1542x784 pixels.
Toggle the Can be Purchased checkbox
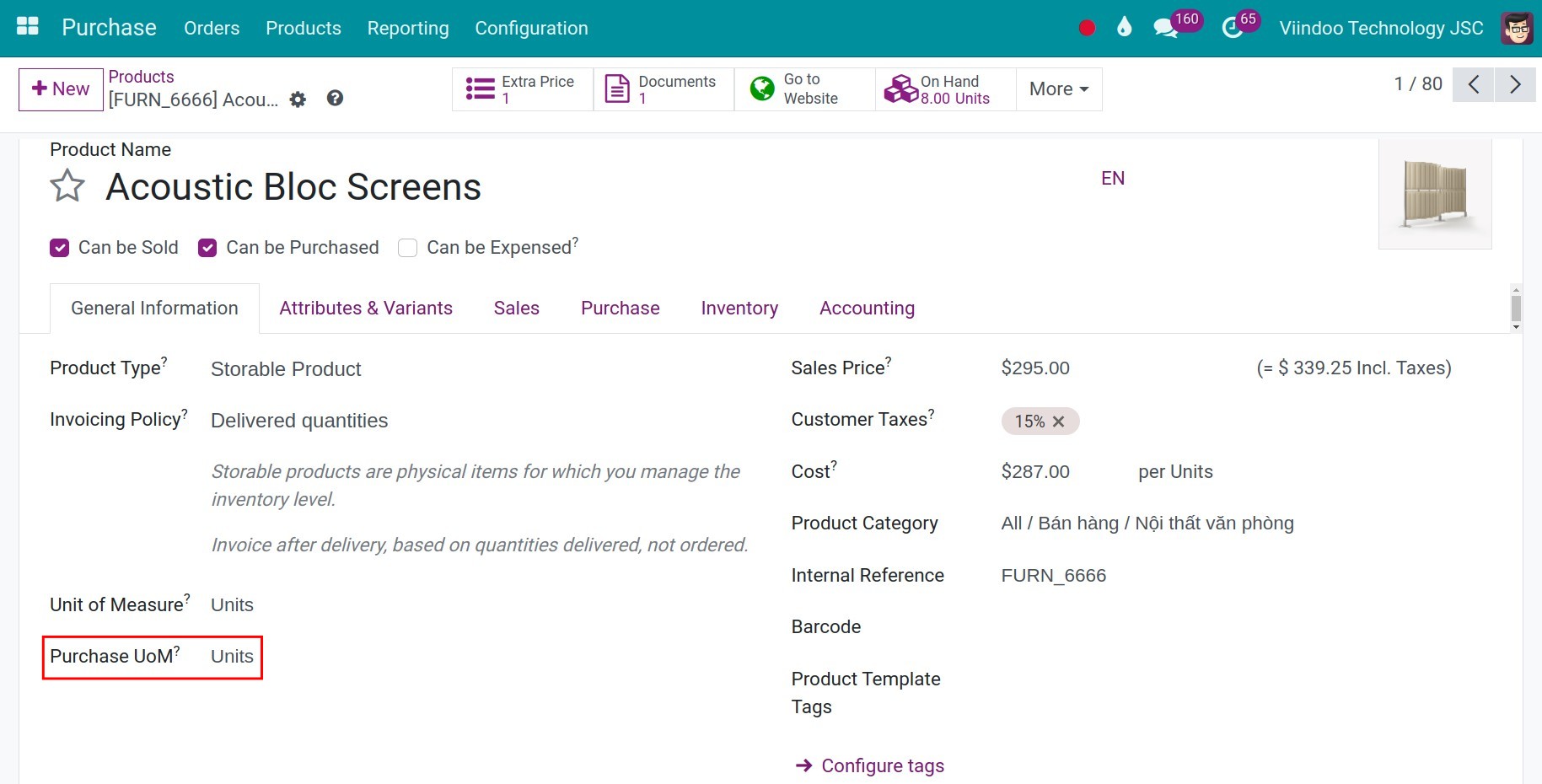207,248
